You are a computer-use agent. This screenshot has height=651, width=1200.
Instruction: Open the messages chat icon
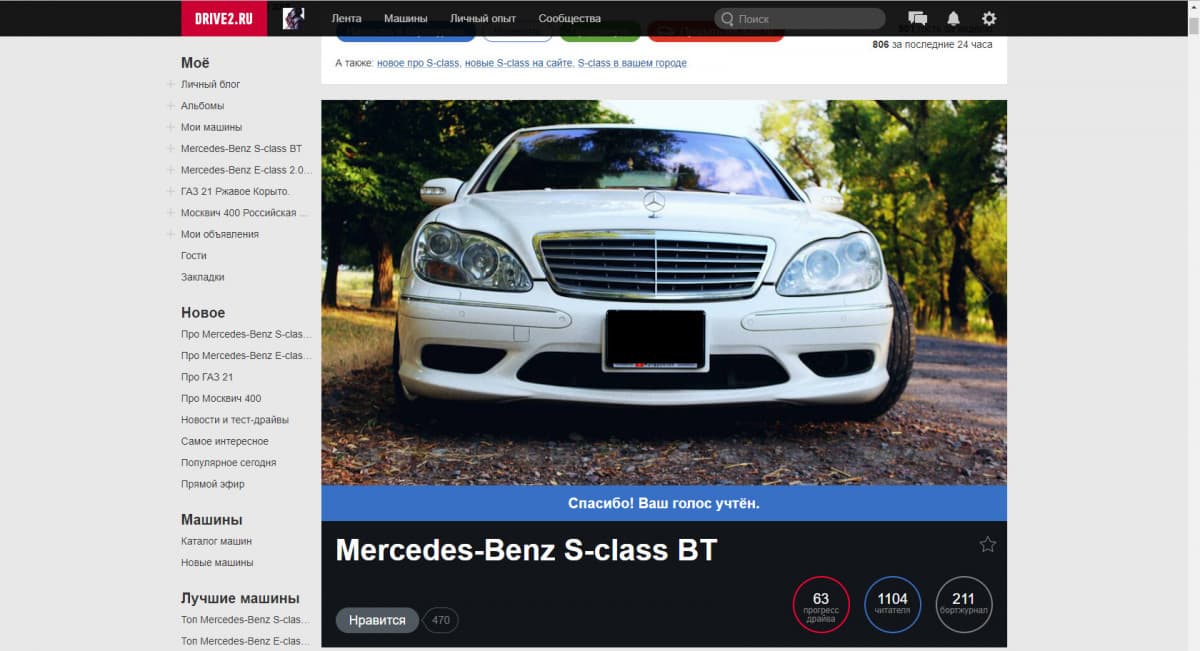[x=917, y=18]
